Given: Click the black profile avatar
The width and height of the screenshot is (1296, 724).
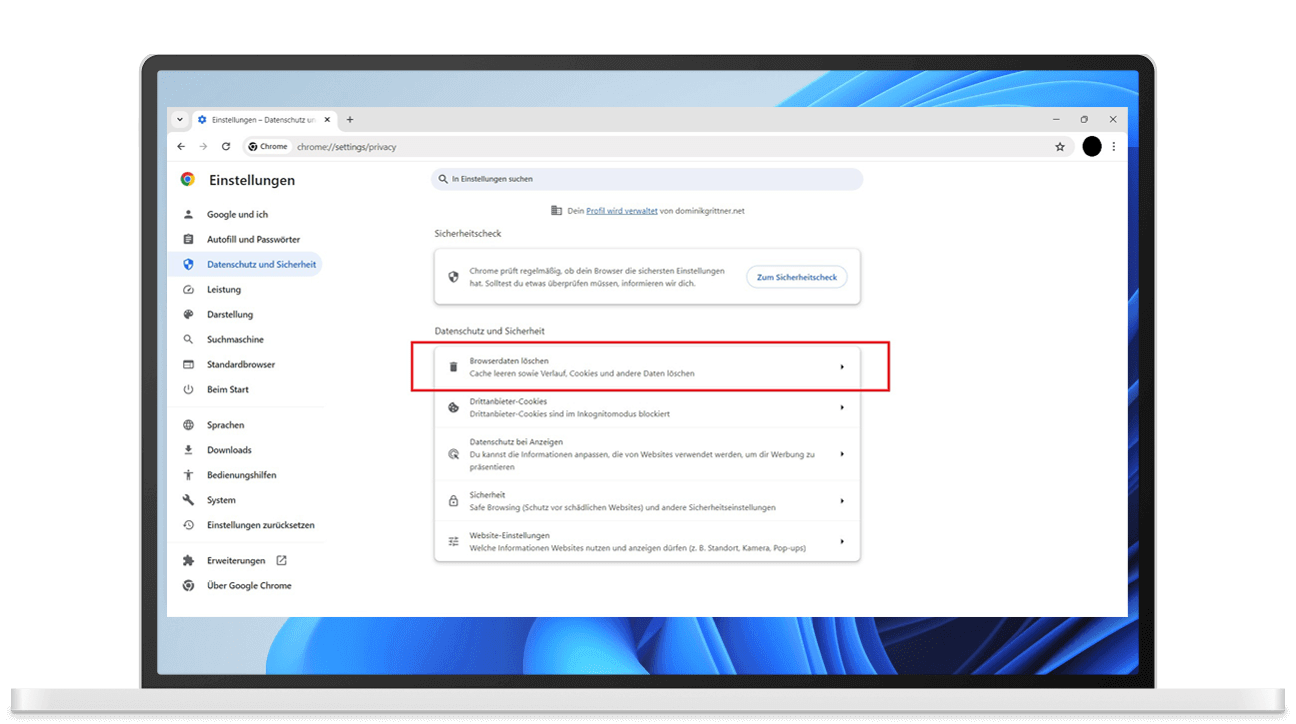Looking at the screenshot, I should click(x=1092, y=147).
